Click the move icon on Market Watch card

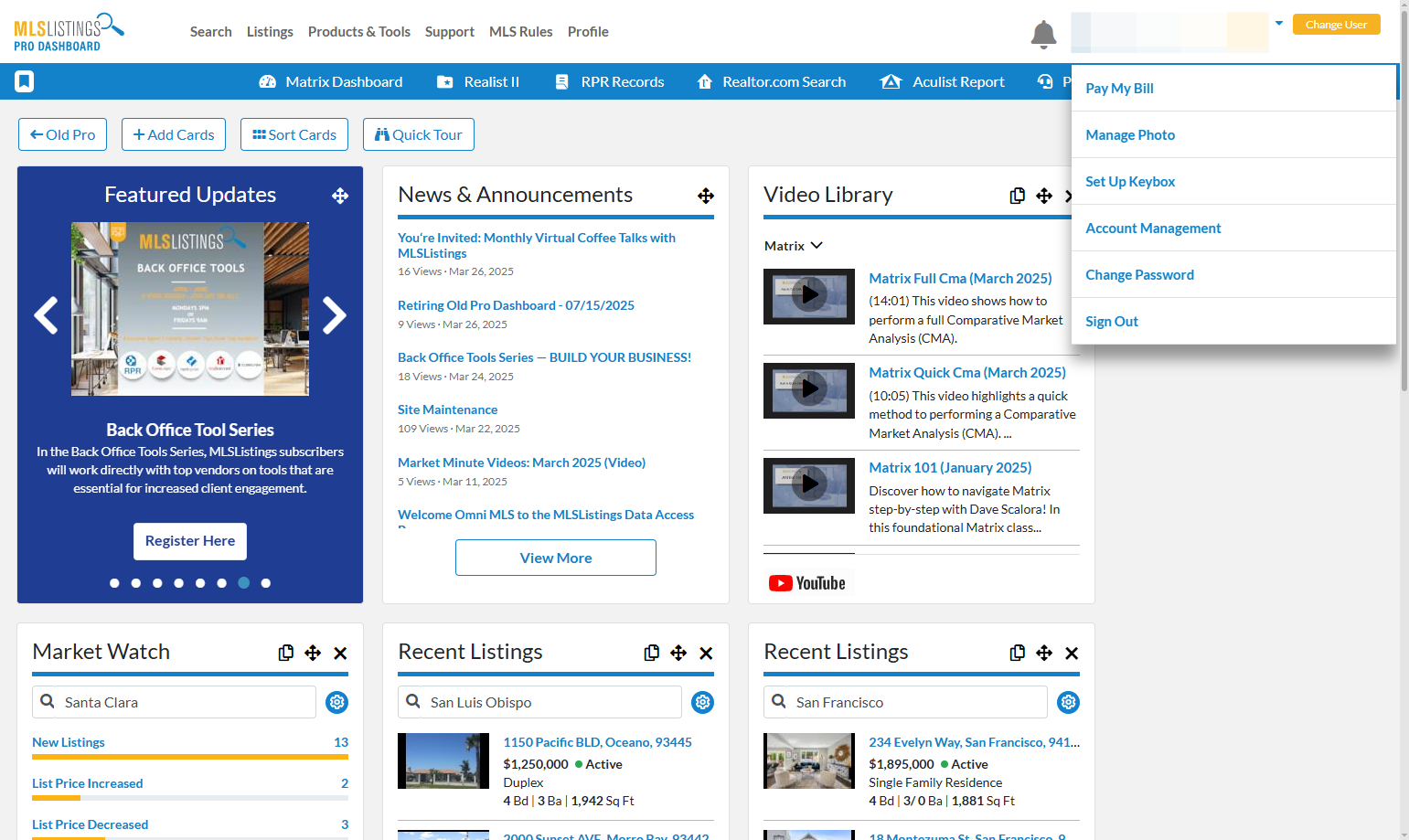313,653
